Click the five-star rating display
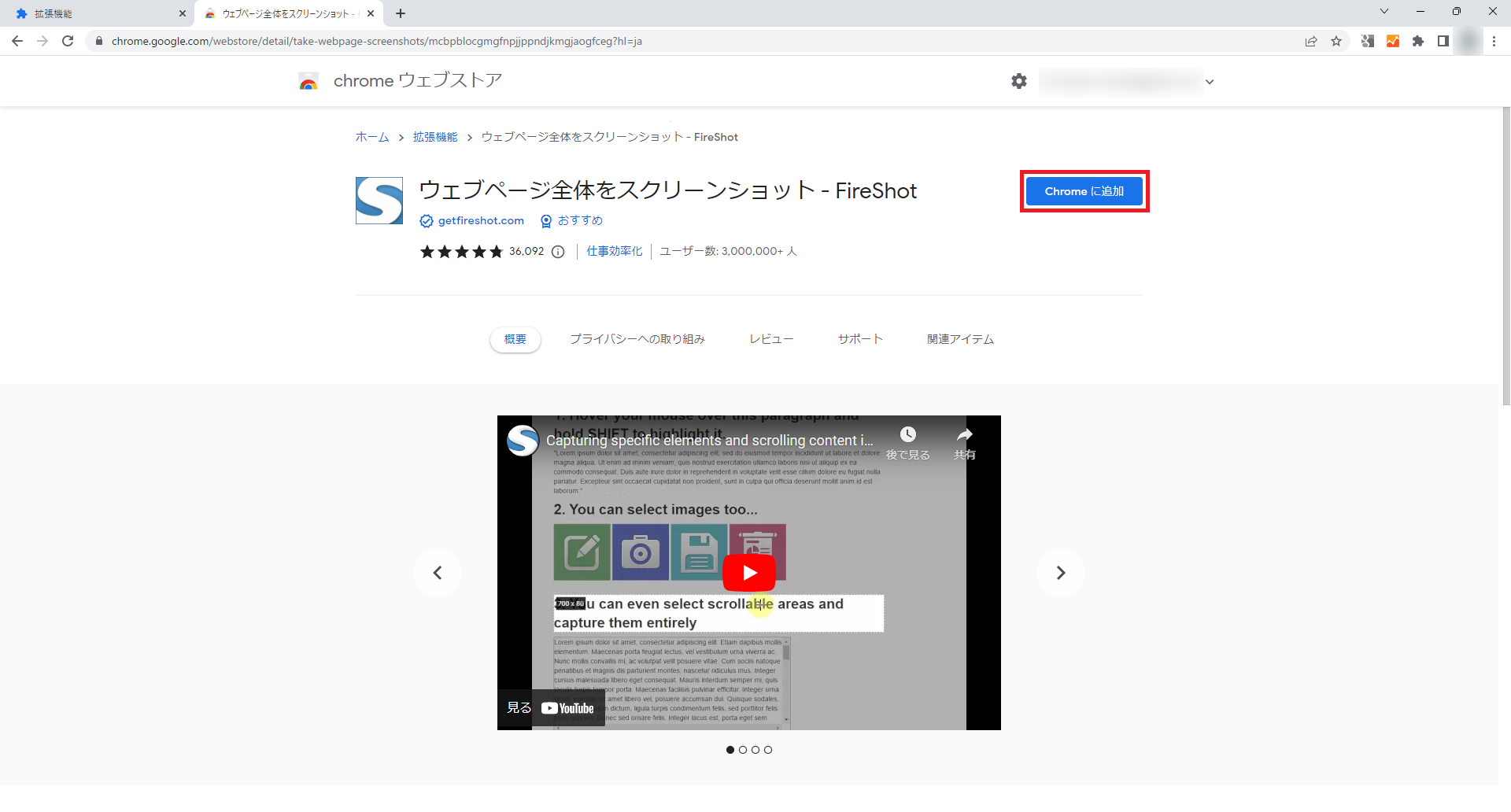This screenshot has height=812, width=1511. [x=461, y=252]
